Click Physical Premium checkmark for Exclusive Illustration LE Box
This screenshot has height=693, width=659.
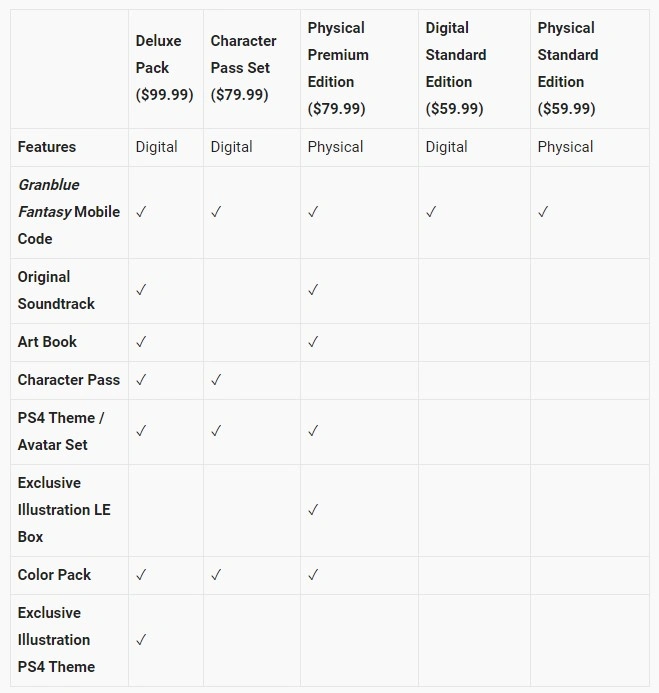tap(313, 510)
